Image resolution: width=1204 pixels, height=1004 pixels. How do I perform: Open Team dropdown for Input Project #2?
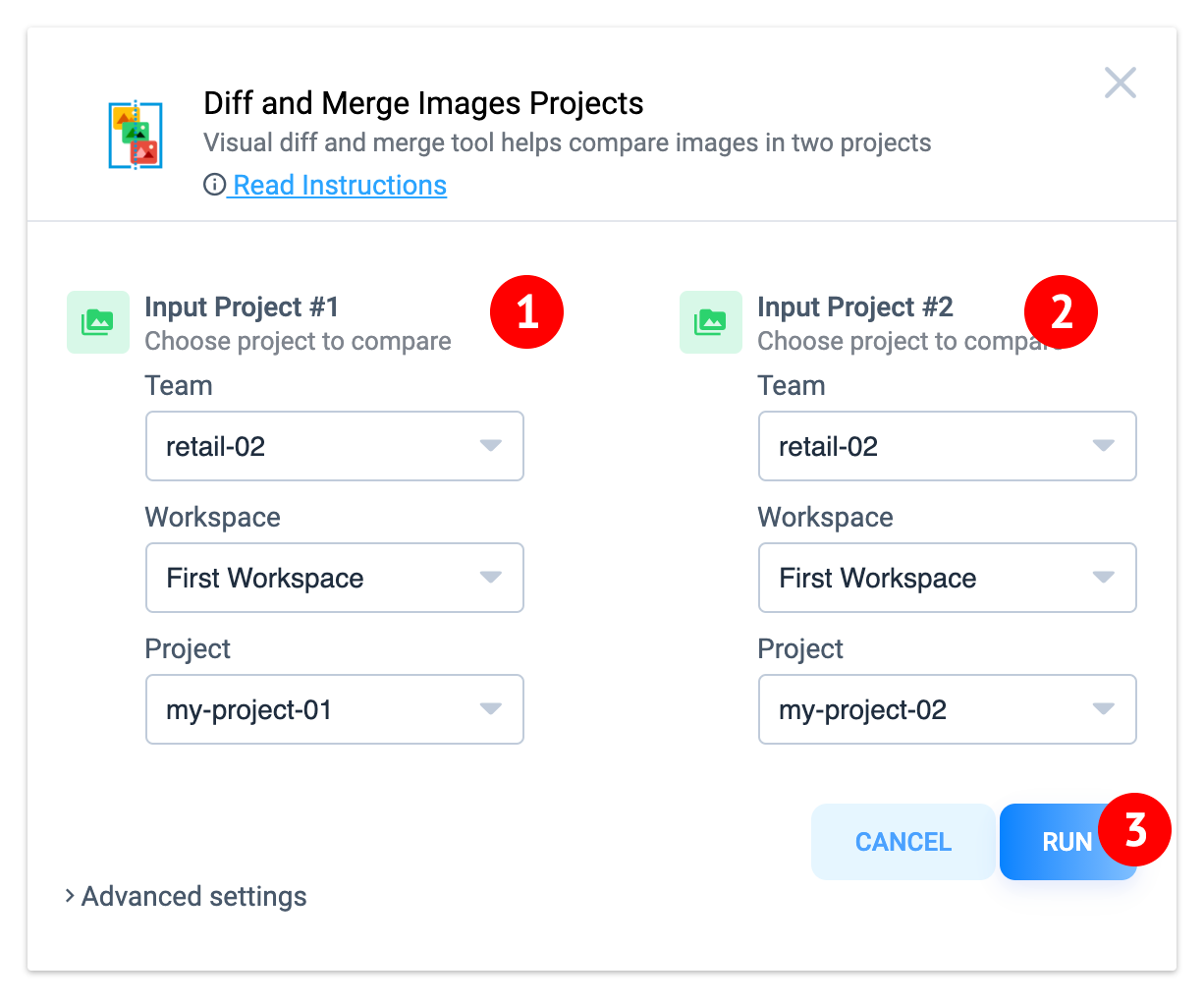point(948,446)
